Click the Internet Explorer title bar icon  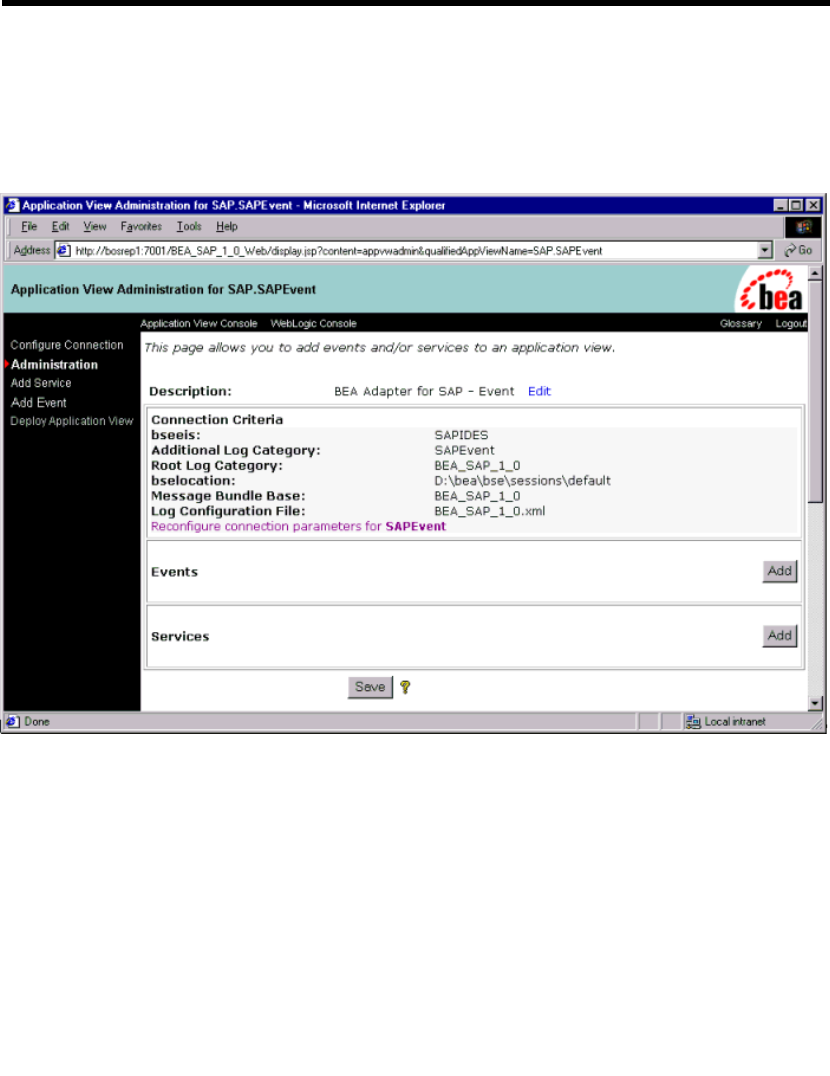tap(12, 205)
